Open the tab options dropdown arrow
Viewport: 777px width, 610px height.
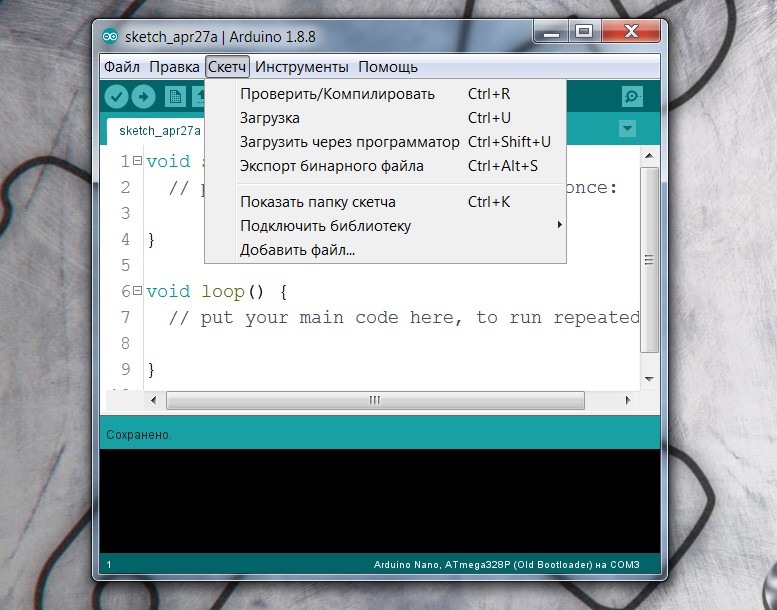627,129
